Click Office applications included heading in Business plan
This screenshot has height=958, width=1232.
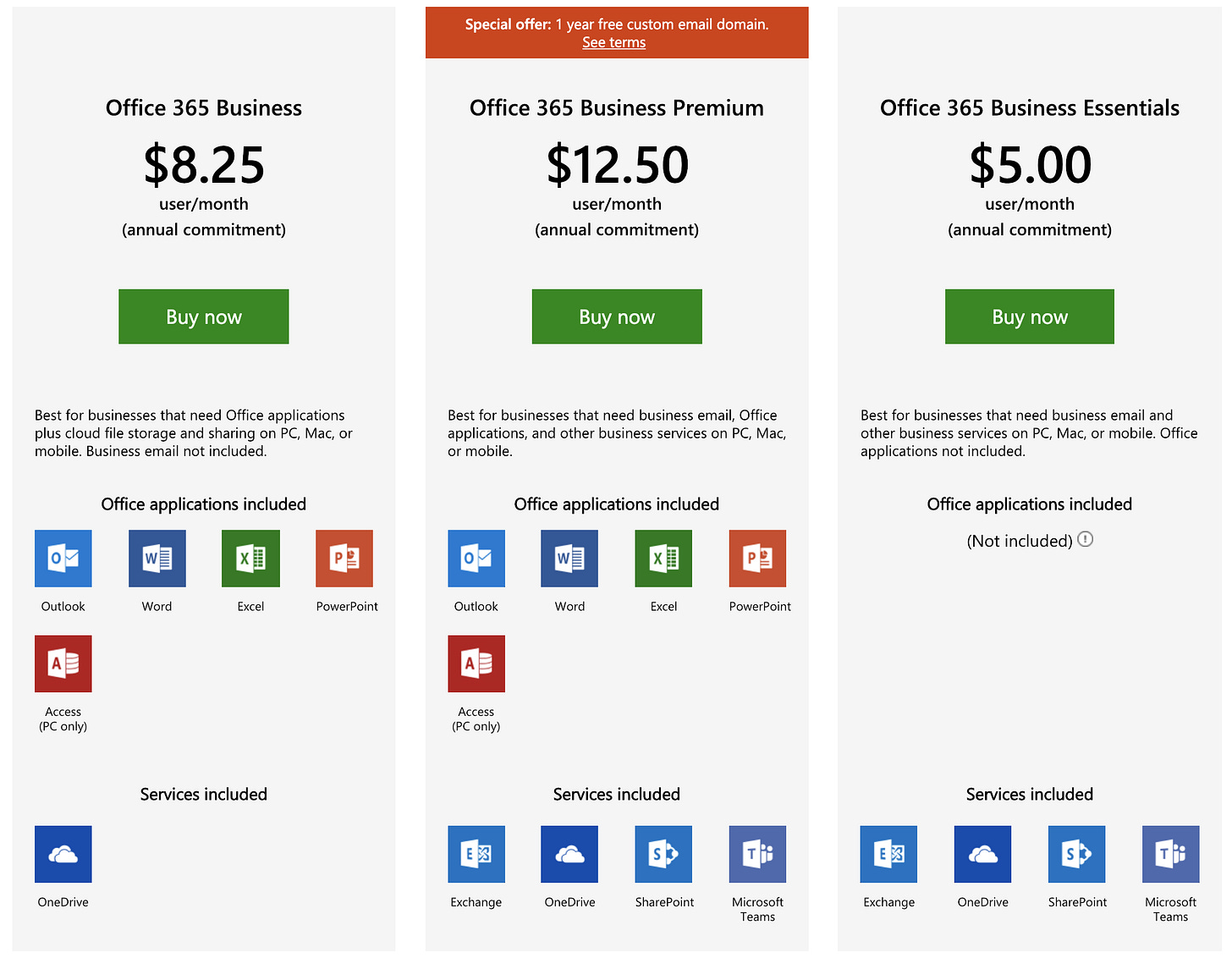pos(204,504)
